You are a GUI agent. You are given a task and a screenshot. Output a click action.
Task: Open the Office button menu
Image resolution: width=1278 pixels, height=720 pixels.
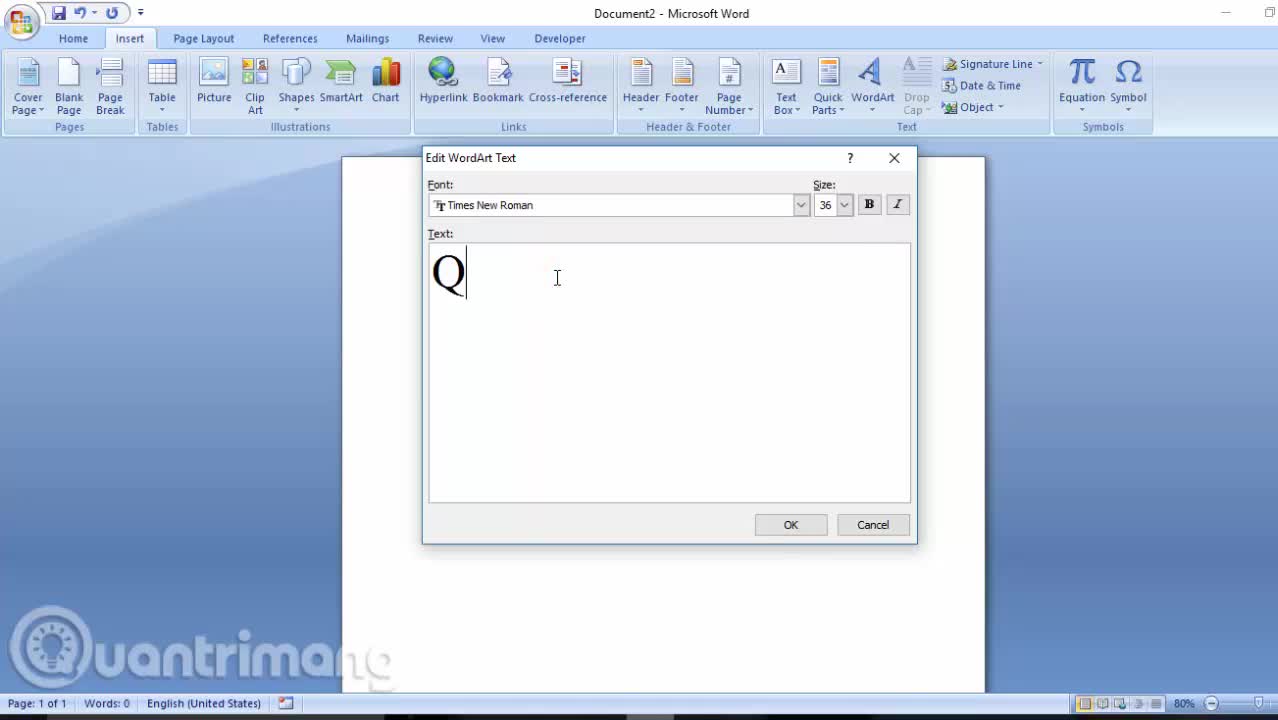(21, 21)
